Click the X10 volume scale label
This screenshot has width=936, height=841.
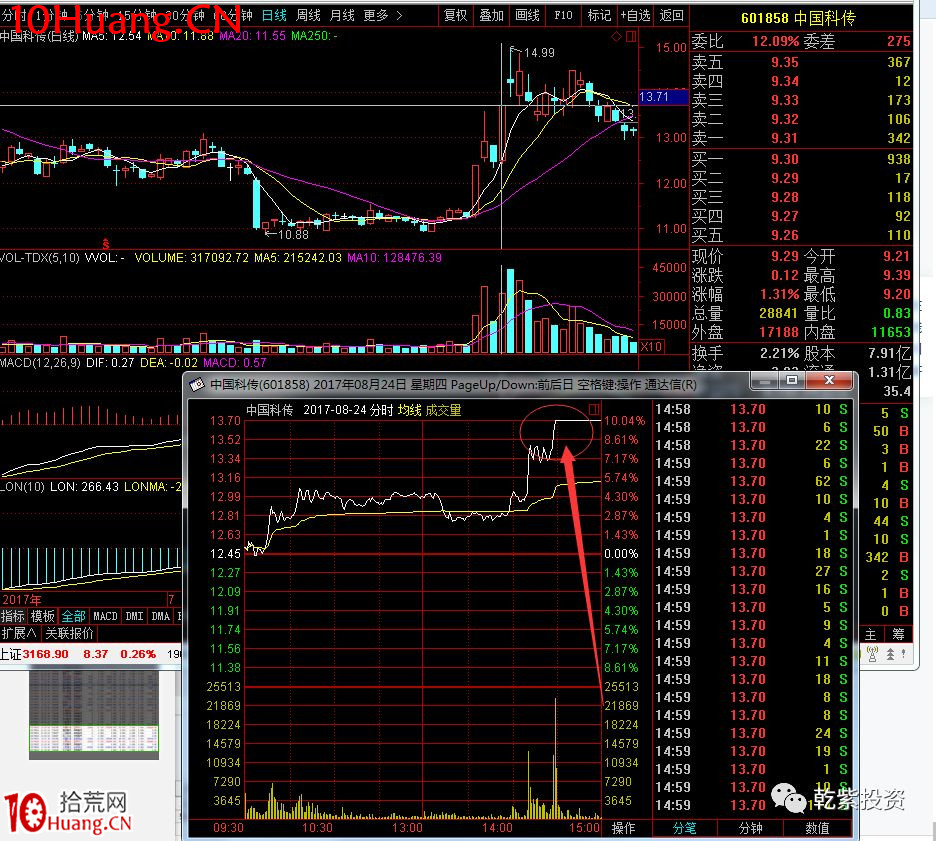click(x=651, y=347)
